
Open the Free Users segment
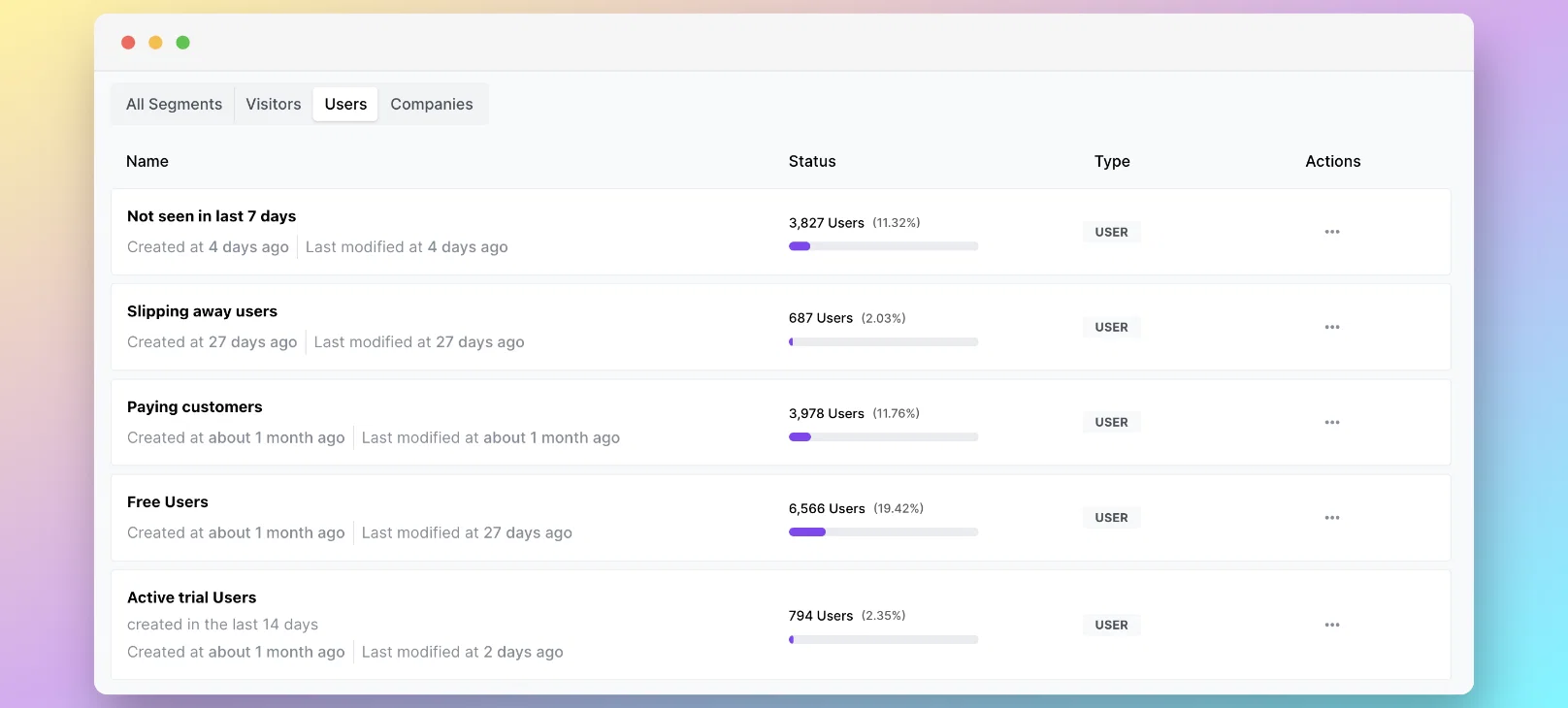point(168,501)
